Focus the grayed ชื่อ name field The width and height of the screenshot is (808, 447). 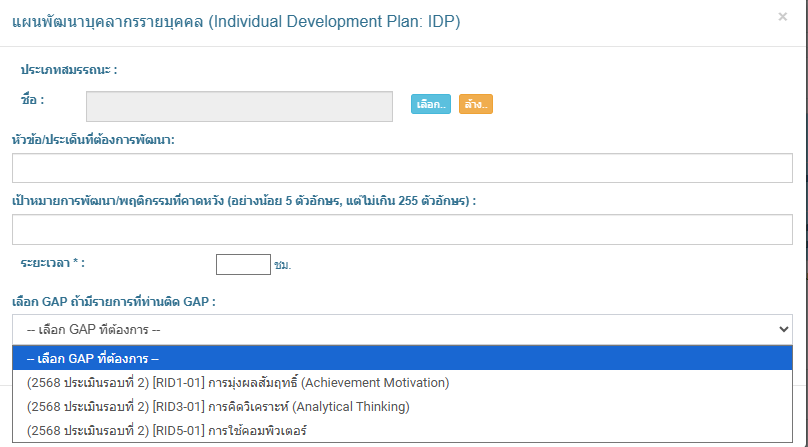[239, 107]
